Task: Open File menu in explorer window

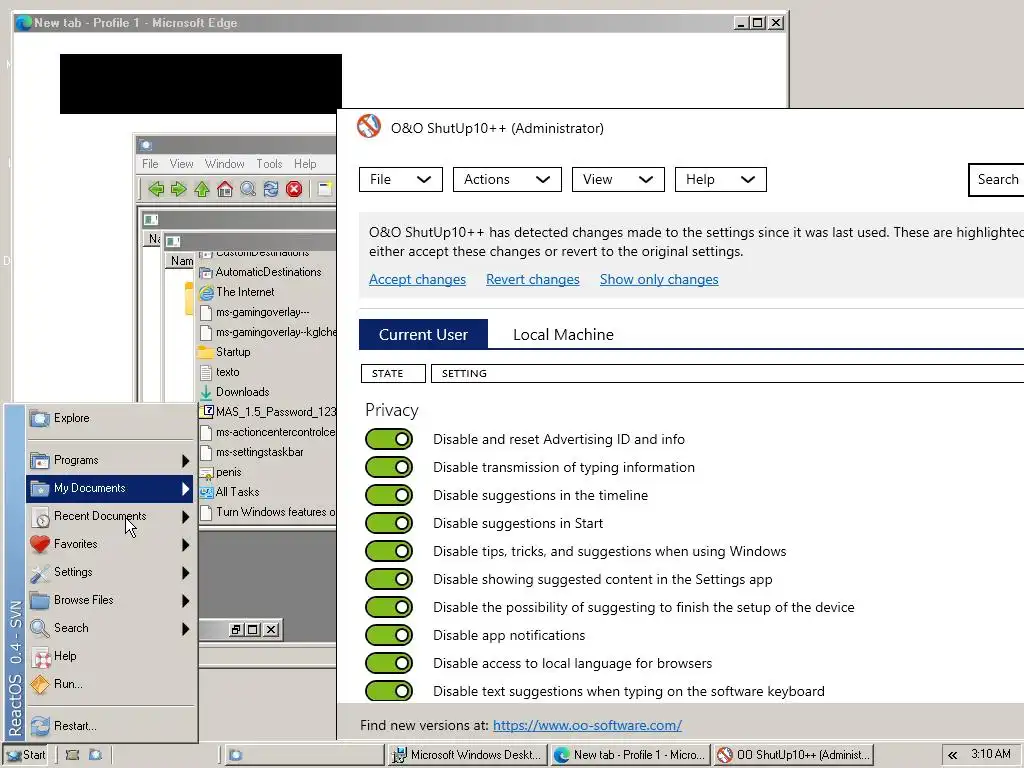Action: coord(150,164)
